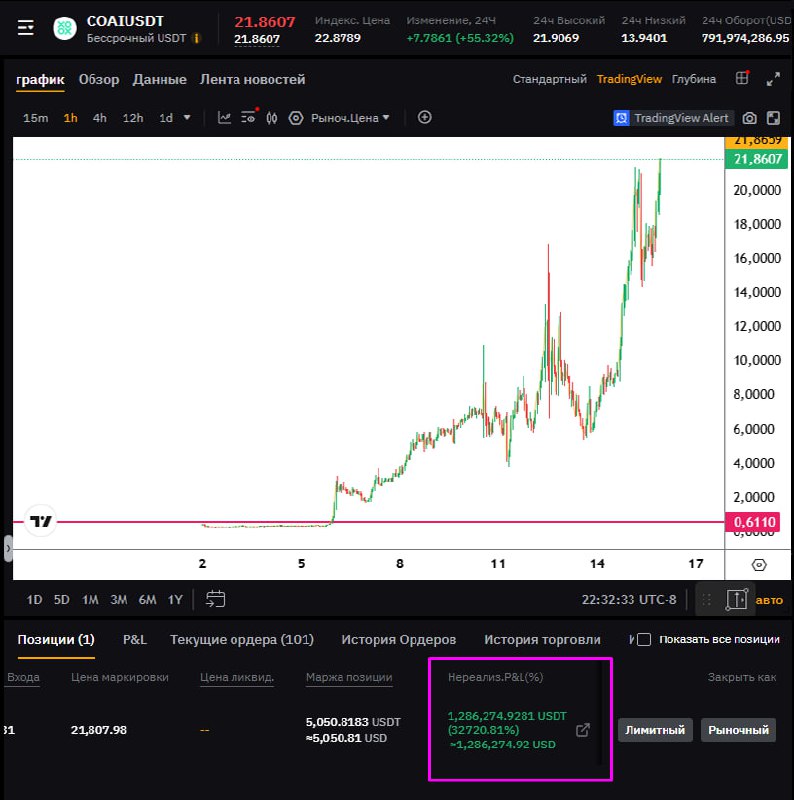Open go-to-date calendar icon
Viewport: 794px width, 800px height.
tap(215, 599)
